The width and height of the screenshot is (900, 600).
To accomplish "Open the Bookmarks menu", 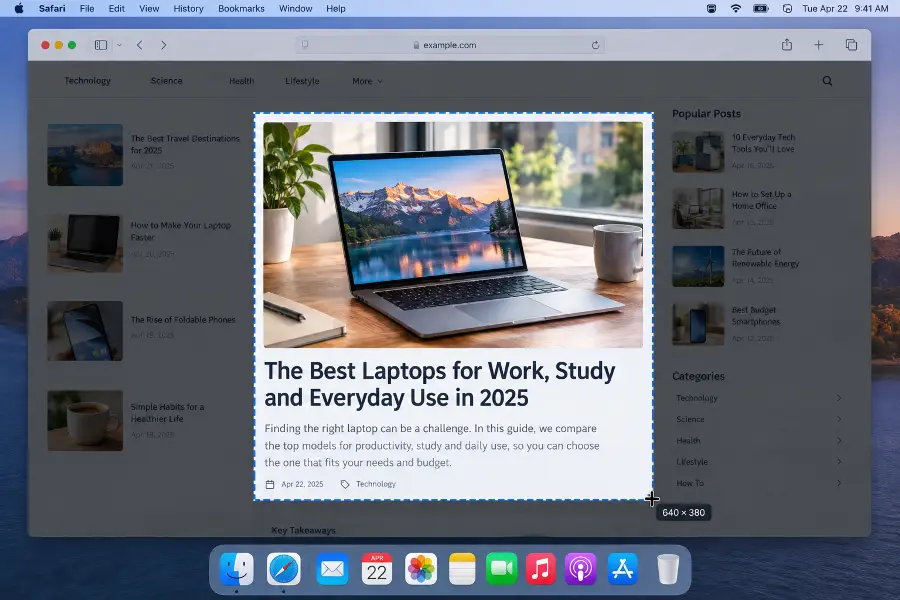I will pyautogui.click(x=241, y=9).
